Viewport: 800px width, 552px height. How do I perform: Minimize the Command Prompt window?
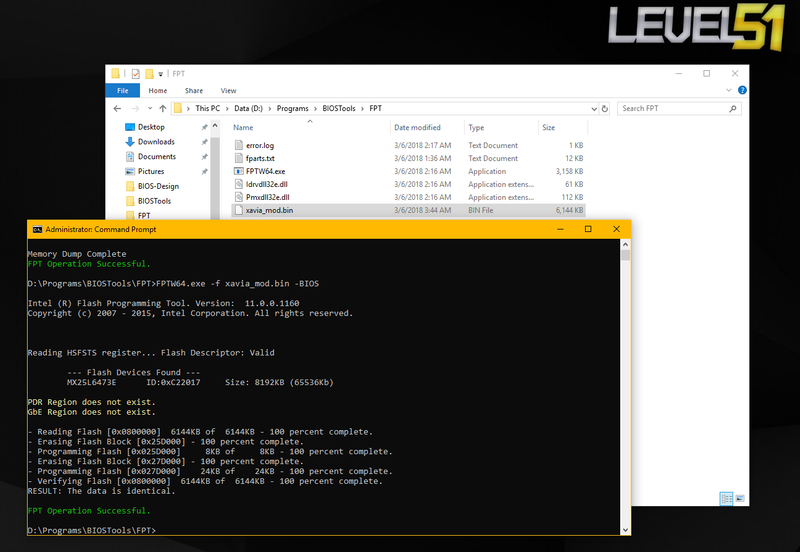560,229
